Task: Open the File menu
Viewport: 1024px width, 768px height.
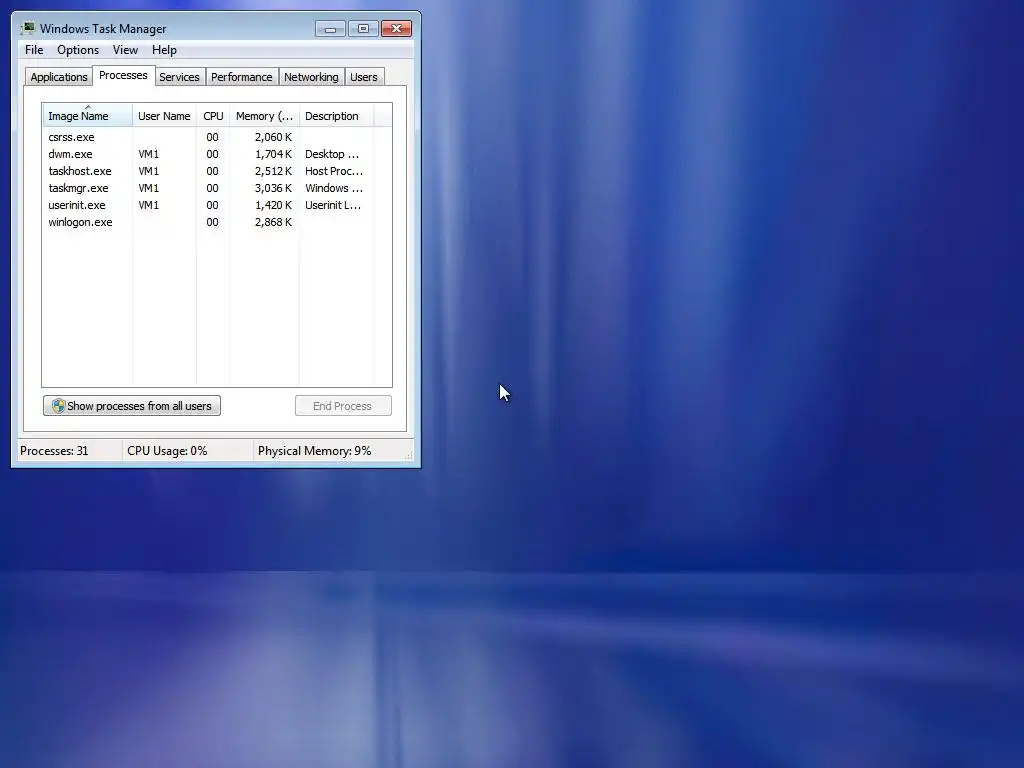Action: [x=34, y=50]
